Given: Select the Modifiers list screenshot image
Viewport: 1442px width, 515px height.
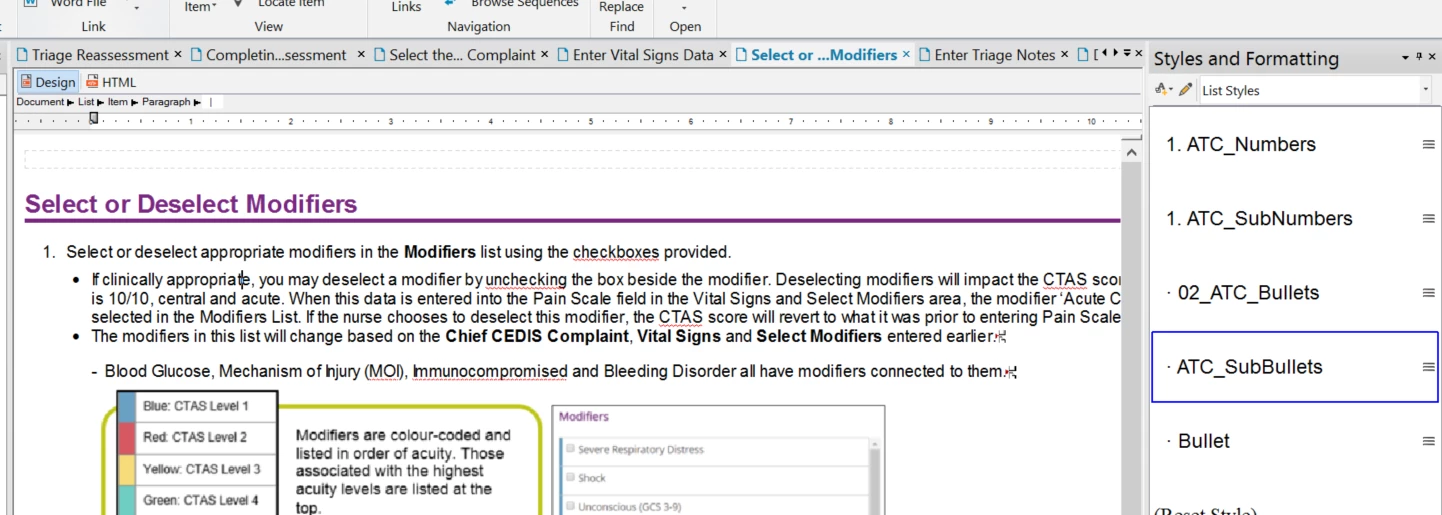Looking at the screenshot, I should pyautogui.click(x=718, y=460).
